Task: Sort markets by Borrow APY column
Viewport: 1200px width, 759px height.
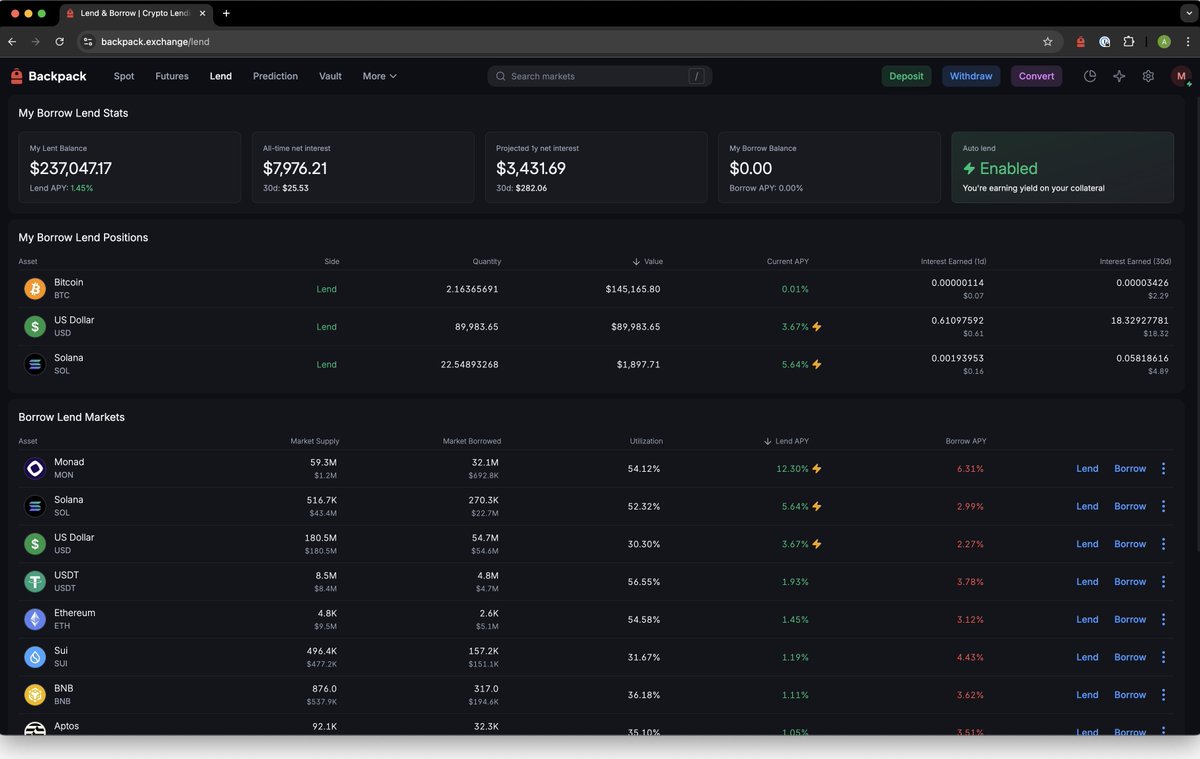Action: coord(966,441)
